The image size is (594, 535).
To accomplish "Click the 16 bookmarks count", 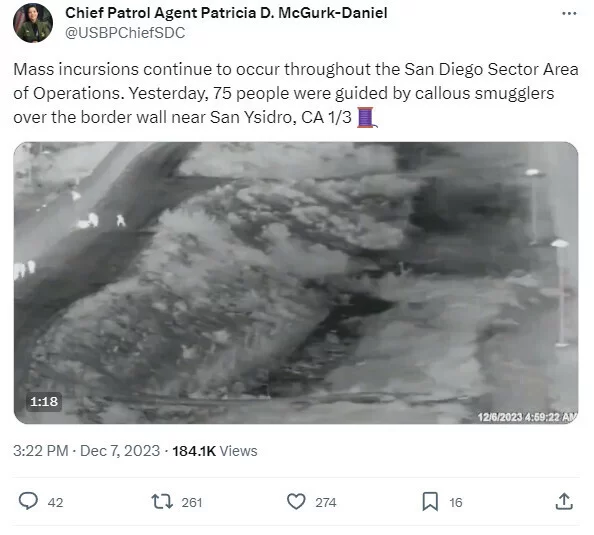I will pyautogui.click(x=456, y=502).
